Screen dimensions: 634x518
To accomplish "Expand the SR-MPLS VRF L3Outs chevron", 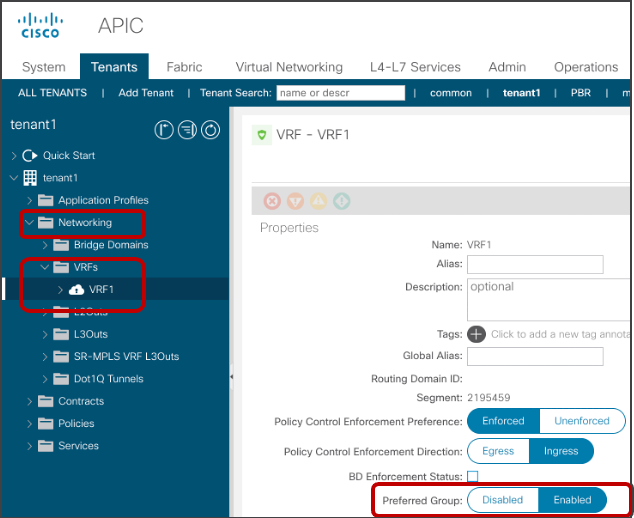I will click(45, 356).
